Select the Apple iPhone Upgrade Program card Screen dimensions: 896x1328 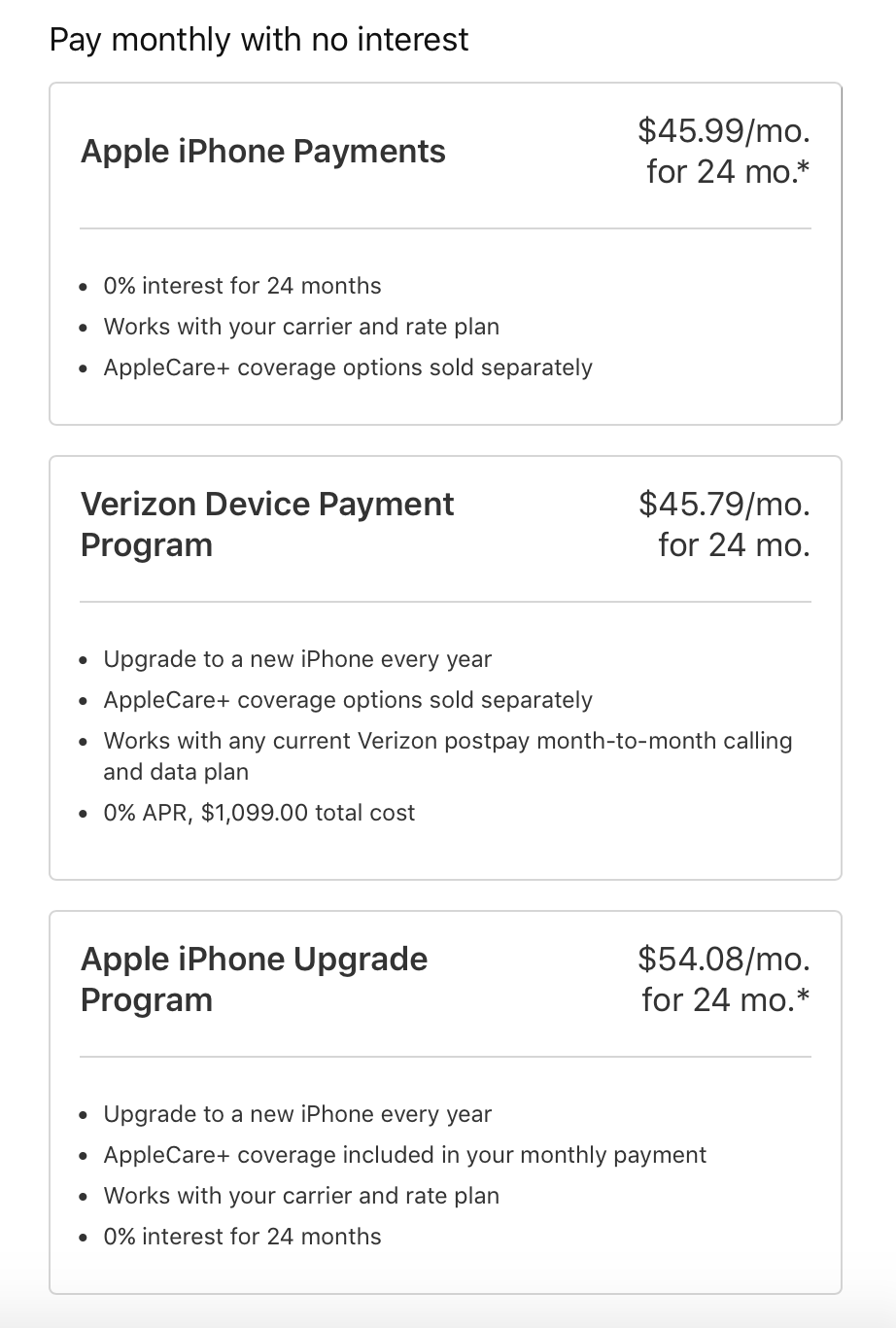[x=445, y=1102]
